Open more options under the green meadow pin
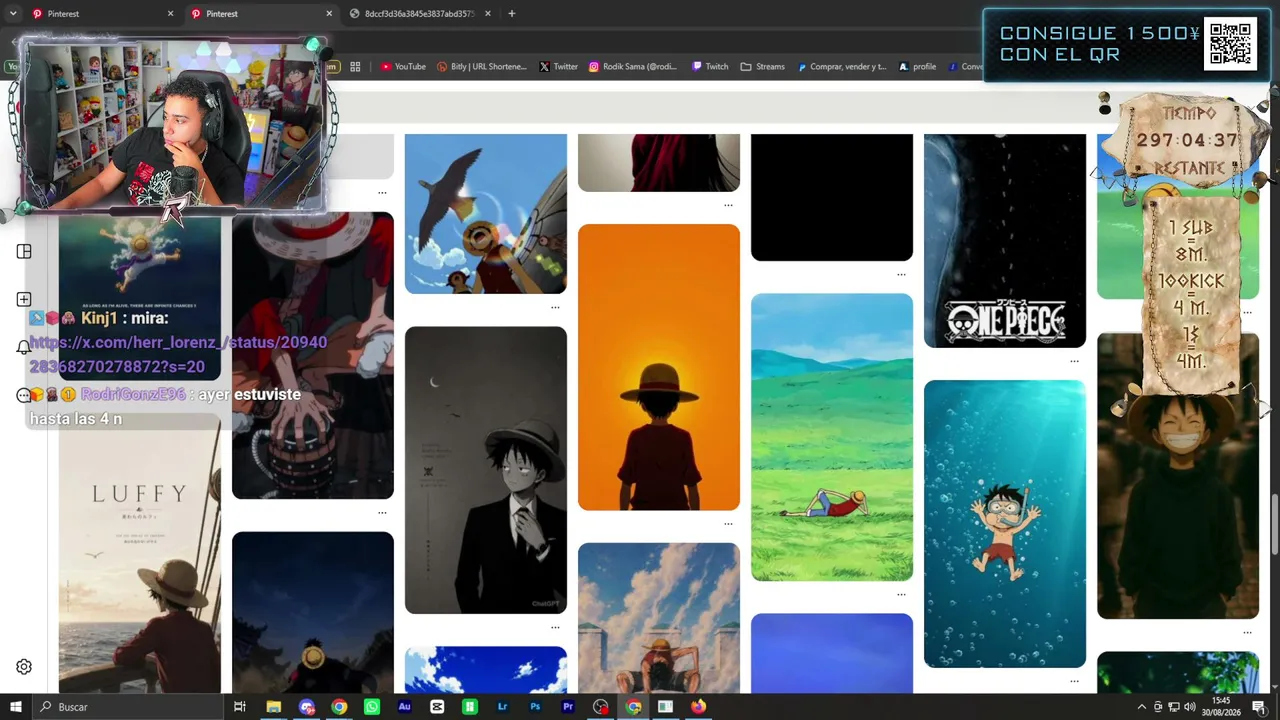The width and height of the screenshot is (1280, 720). coord(901,594)
